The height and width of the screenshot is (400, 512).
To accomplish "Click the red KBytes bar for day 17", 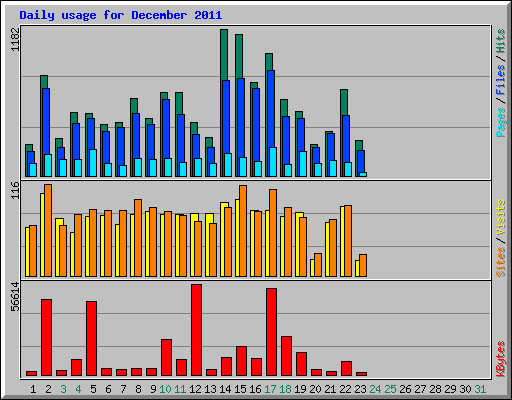I will tap(271, 332).
